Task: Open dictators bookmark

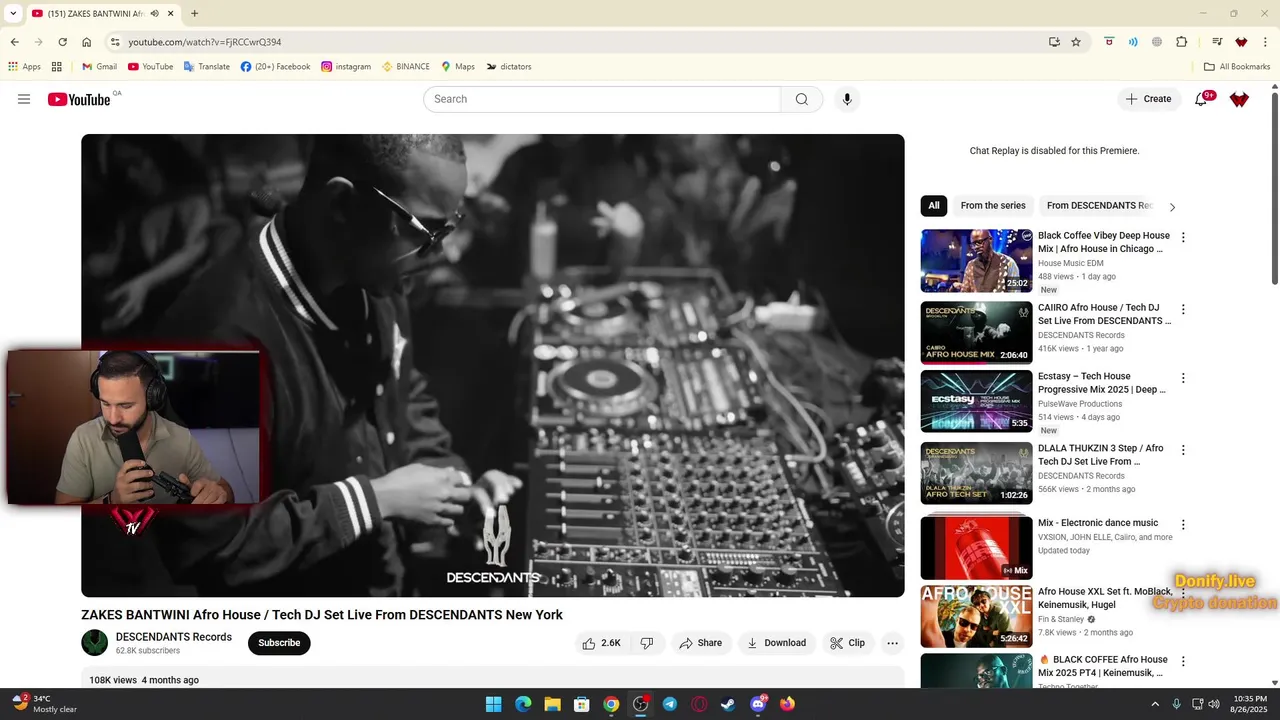Action: click(508, 67)
